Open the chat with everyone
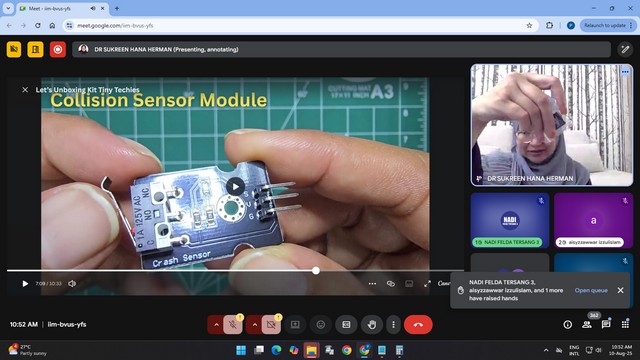 [x=606, y=325]
